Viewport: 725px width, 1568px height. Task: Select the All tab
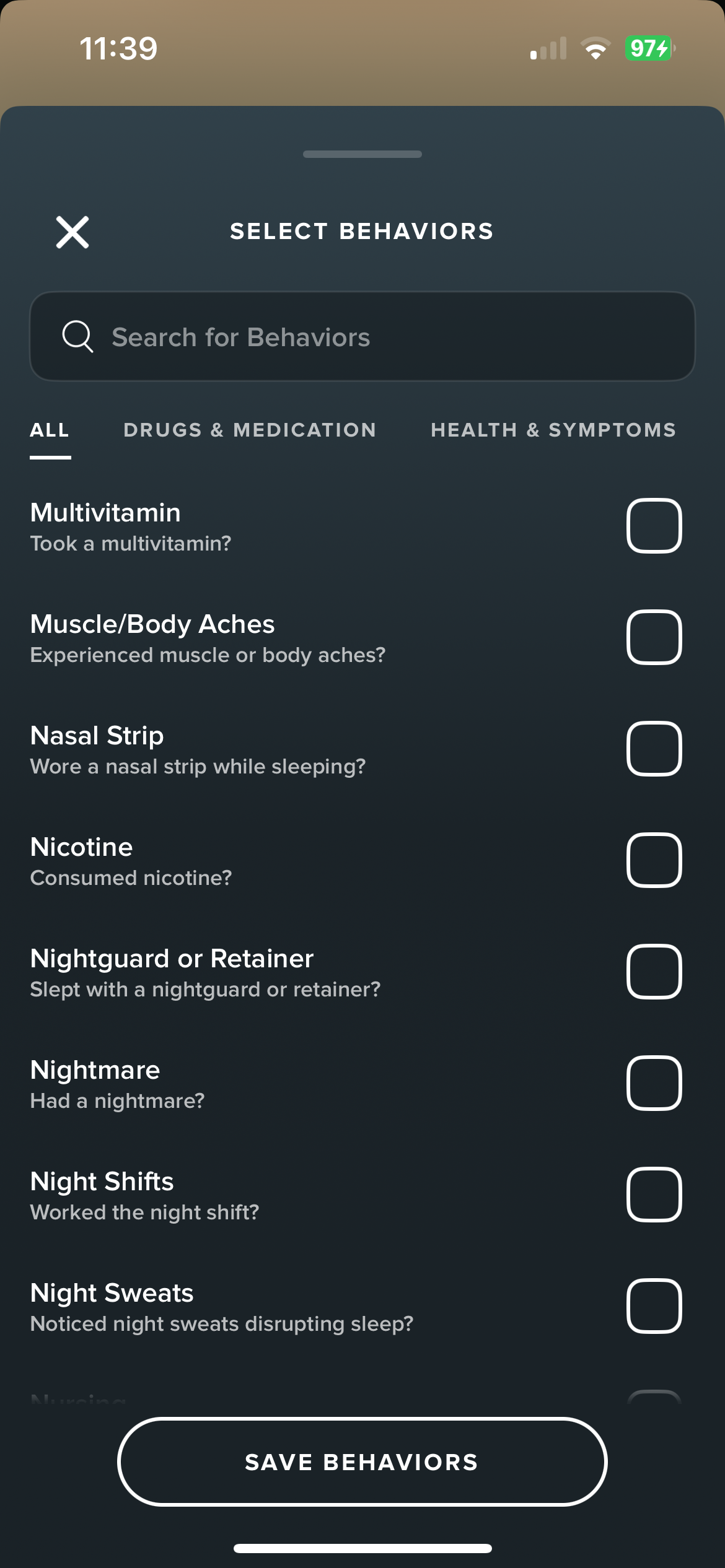click(x=50, y=430)
